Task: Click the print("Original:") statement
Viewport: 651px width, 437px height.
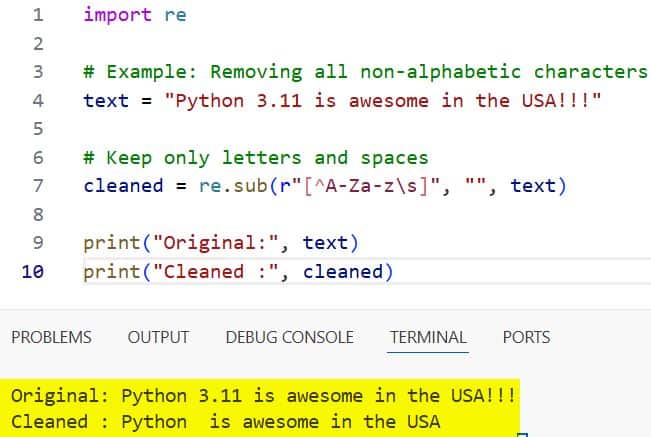Action: point(222,243)
